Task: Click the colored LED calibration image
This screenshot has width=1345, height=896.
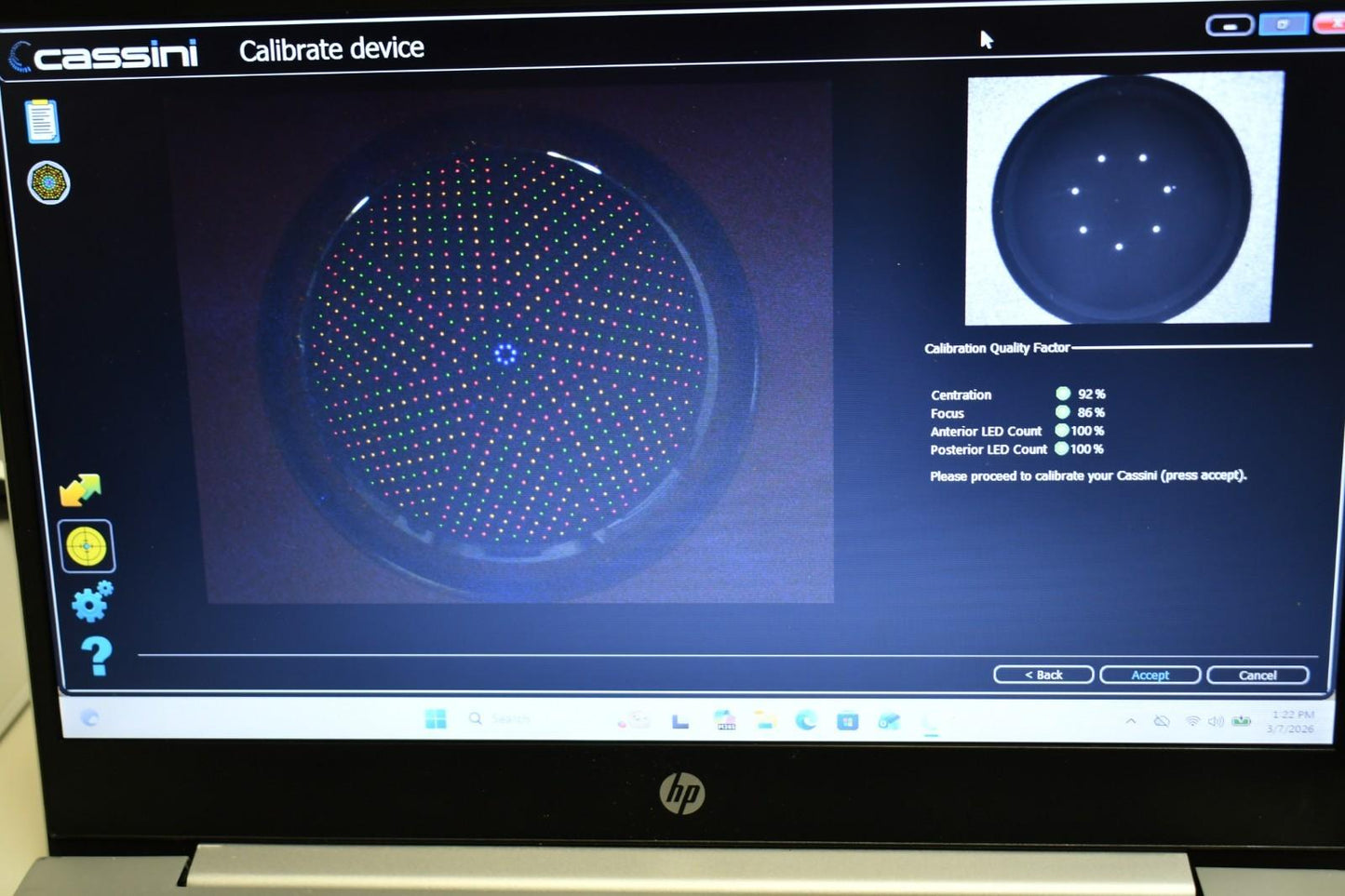Action: [x=507, y=344]
